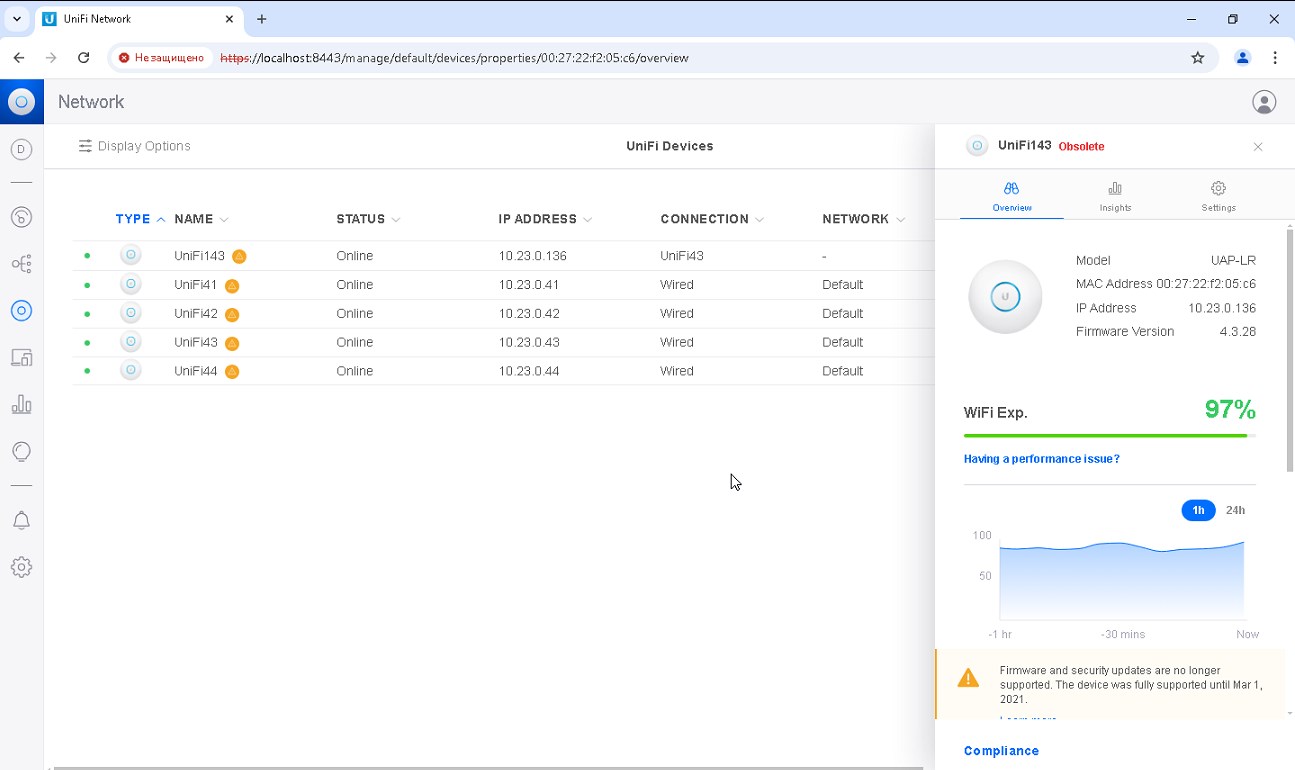Click the UniFi44 row device icon
Viewport: 1295px width, 770px height.
130,370
